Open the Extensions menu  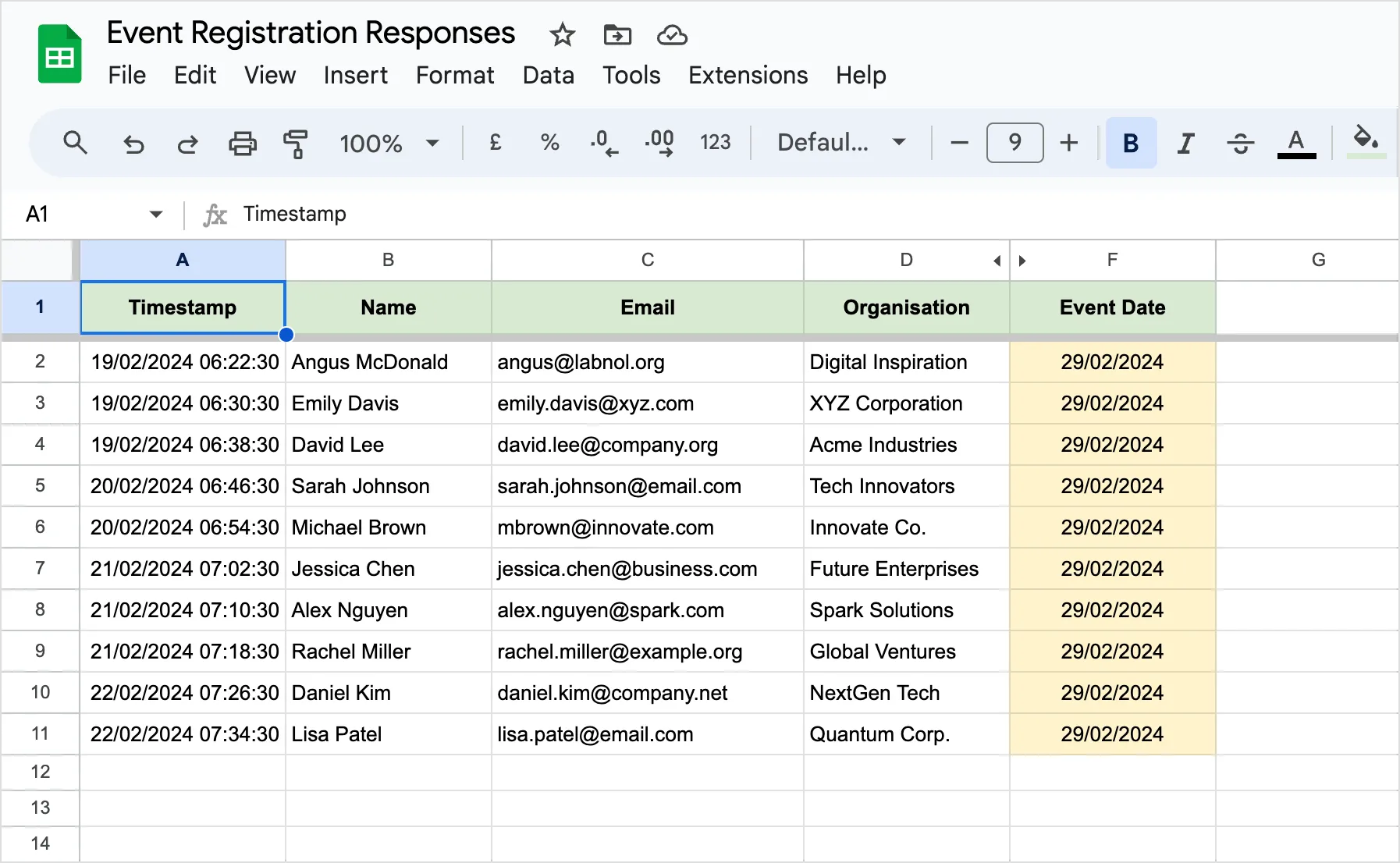tap(747, 75)
